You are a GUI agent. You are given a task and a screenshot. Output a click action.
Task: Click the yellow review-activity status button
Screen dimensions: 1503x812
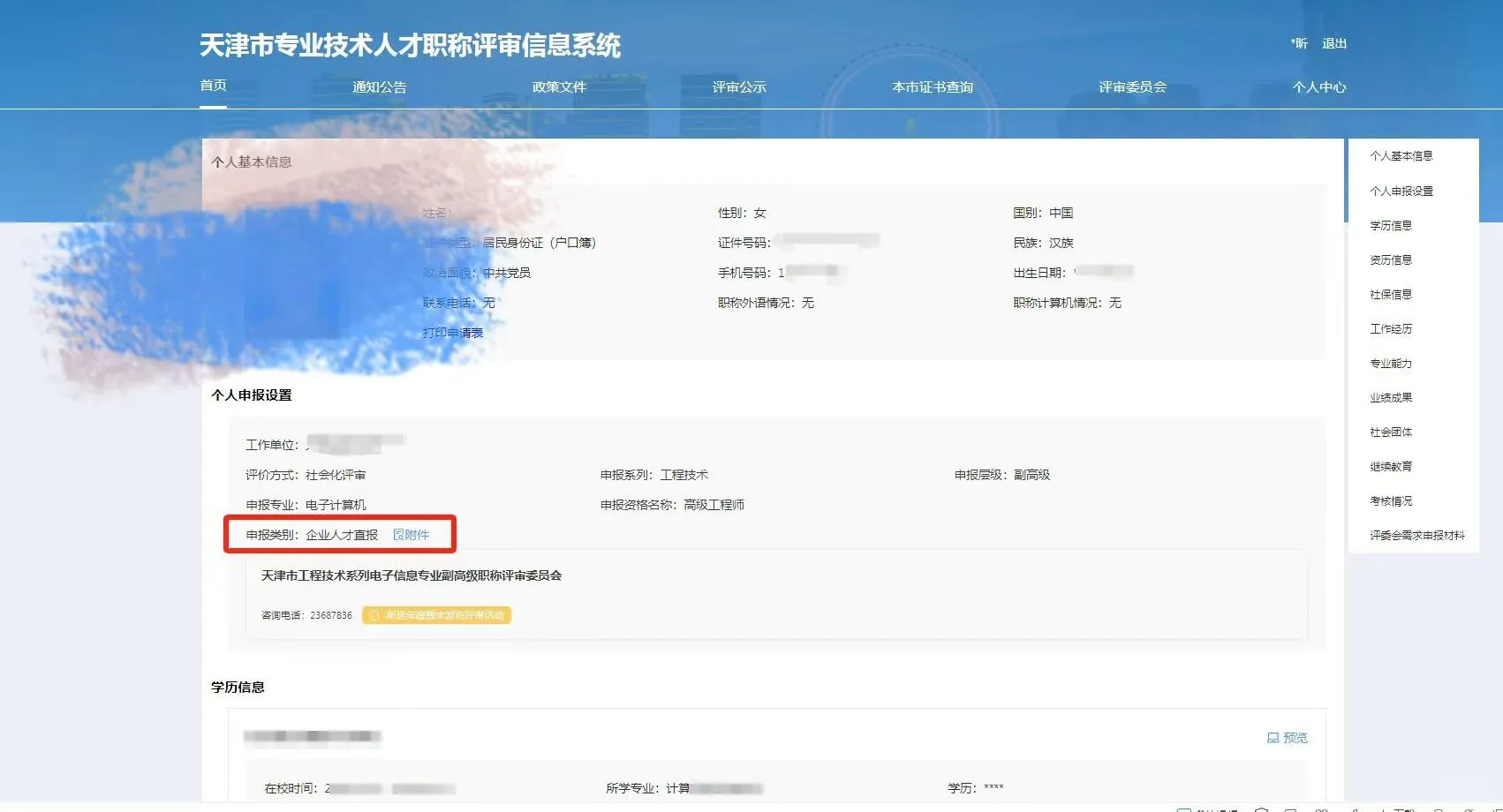(x=436, y=615)
